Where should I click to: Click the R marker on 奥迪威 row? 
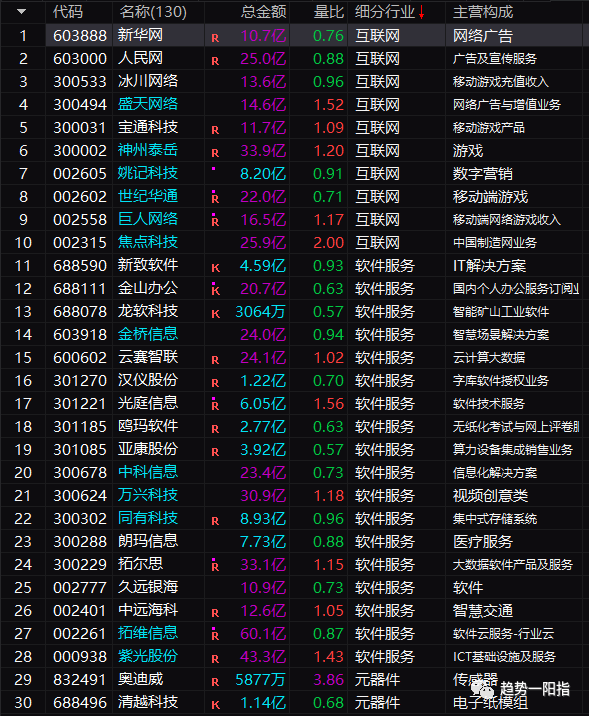[215, 682]
